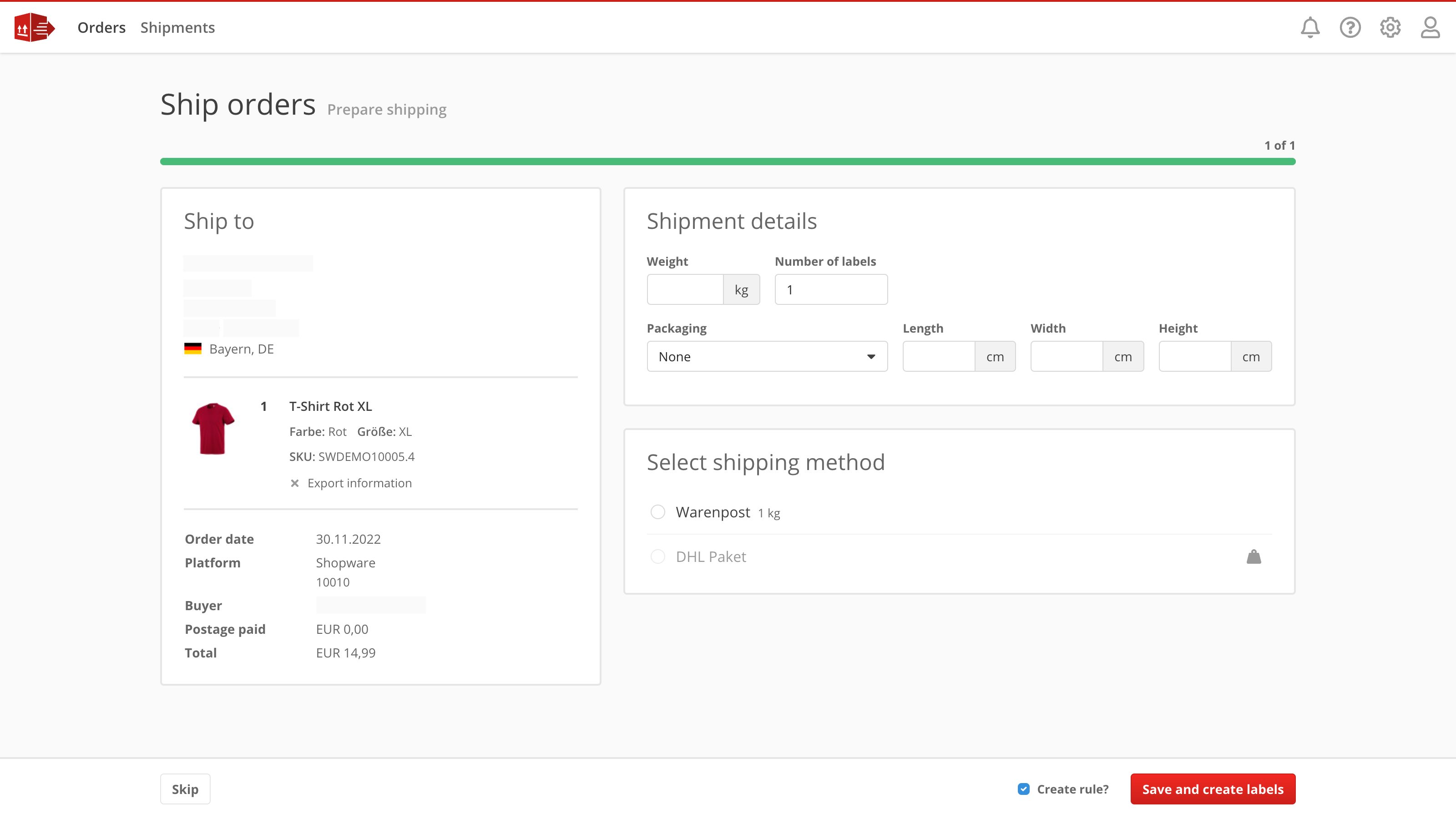Viewport: 1456px width, 819px height.
Task: Go to the Shipments tab
Action: point(177,27)
